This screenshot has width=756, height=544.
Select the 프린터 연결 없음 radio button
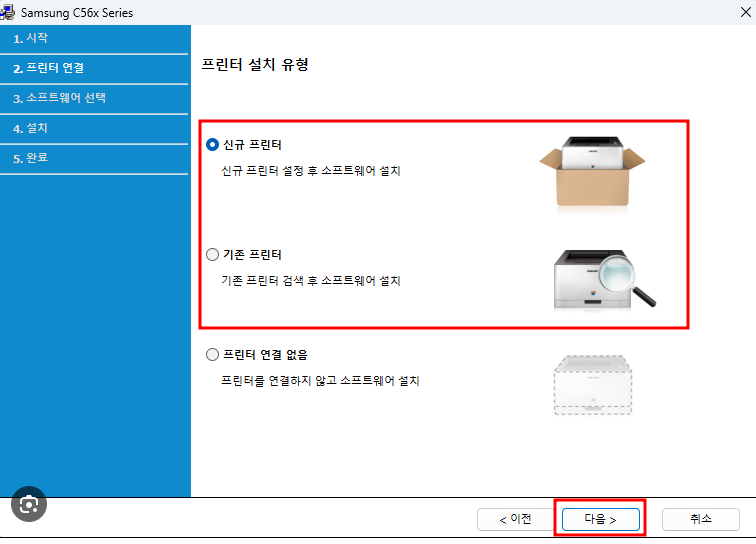[x=212, y=355]
